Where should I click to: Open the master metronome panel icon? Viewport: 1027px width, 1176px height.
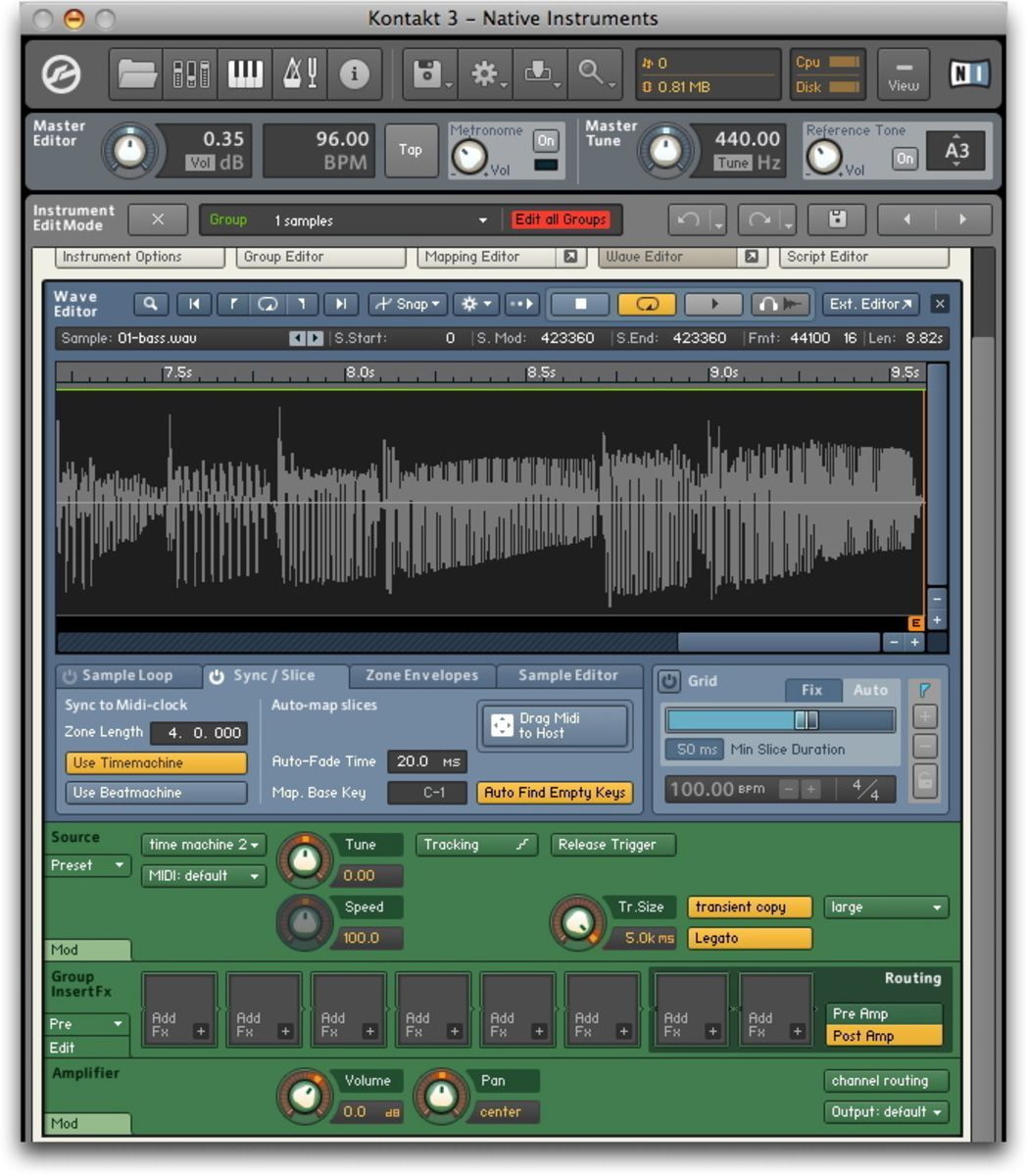[x=299, y=74]
